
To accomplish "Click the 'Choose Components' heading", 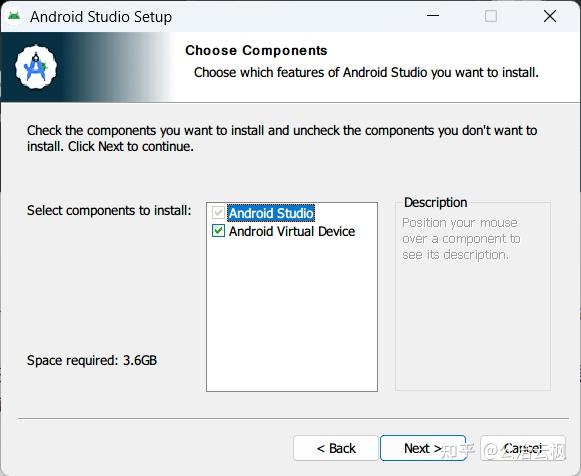I will pos(256,50).
